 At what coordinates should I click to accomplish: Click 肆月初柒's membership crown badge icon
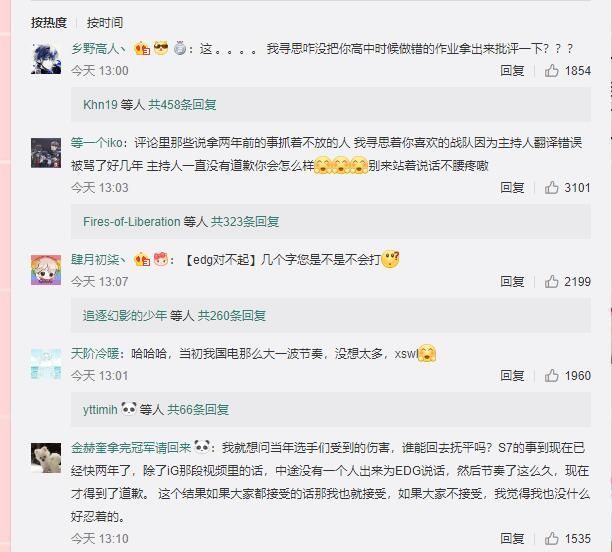pyautogui.click(x=142, y=259)
